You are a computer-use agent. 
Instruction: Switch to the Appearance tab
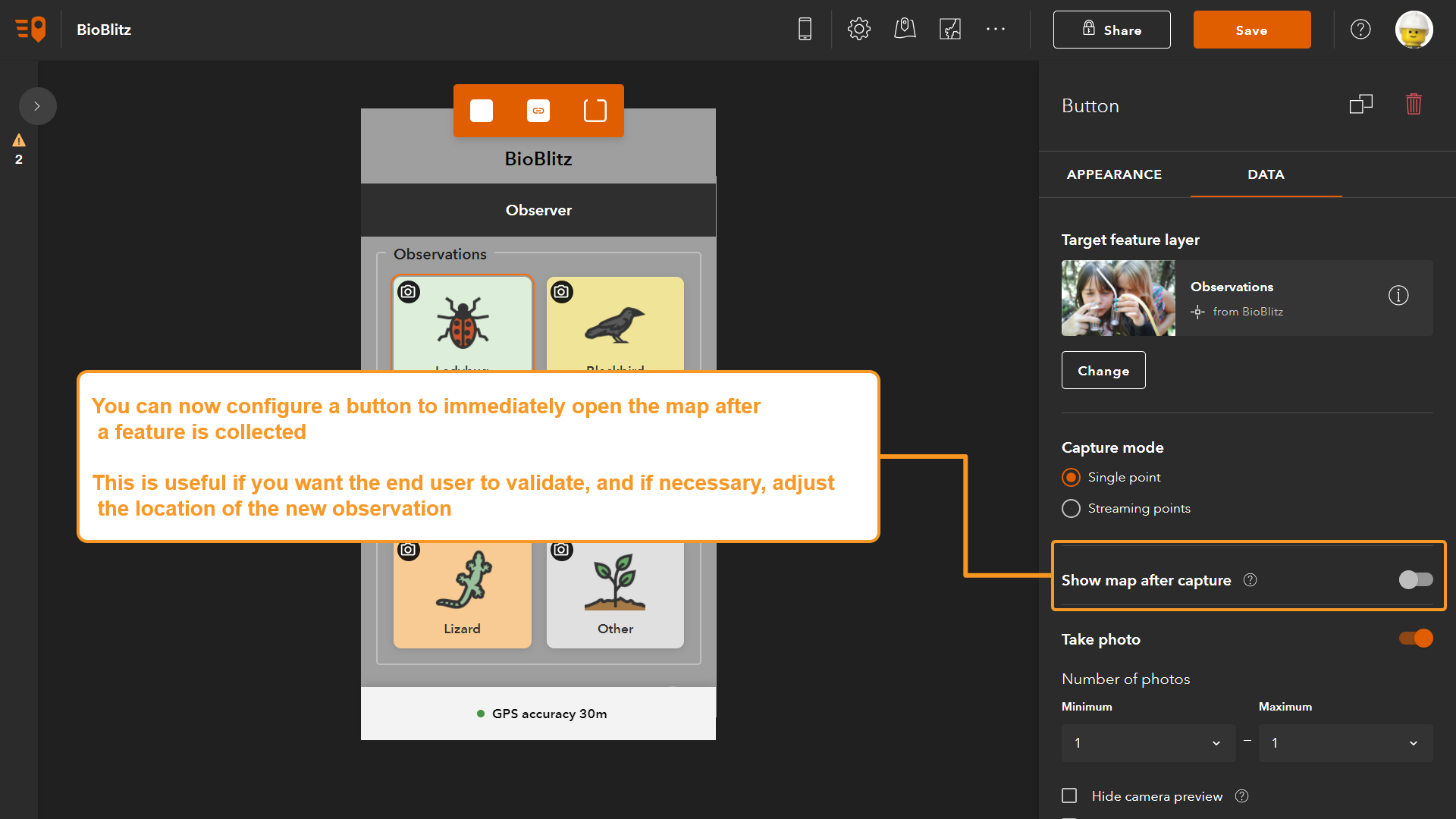1113,174
